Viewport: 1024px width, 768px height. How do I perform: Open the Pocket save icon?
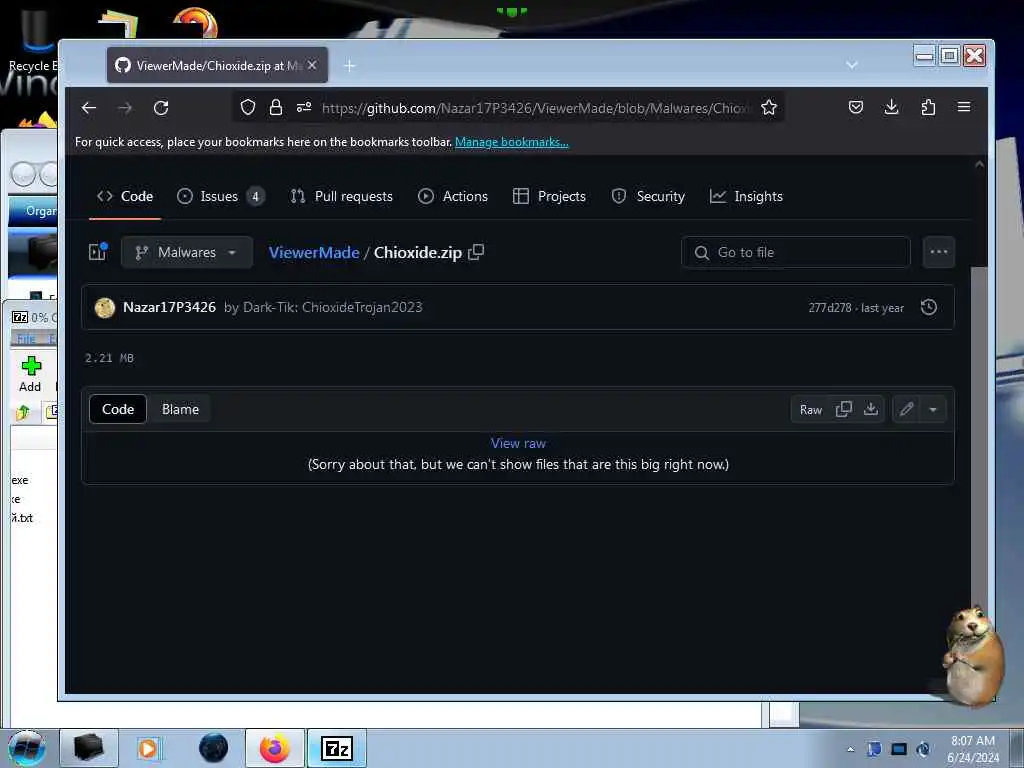856,107
